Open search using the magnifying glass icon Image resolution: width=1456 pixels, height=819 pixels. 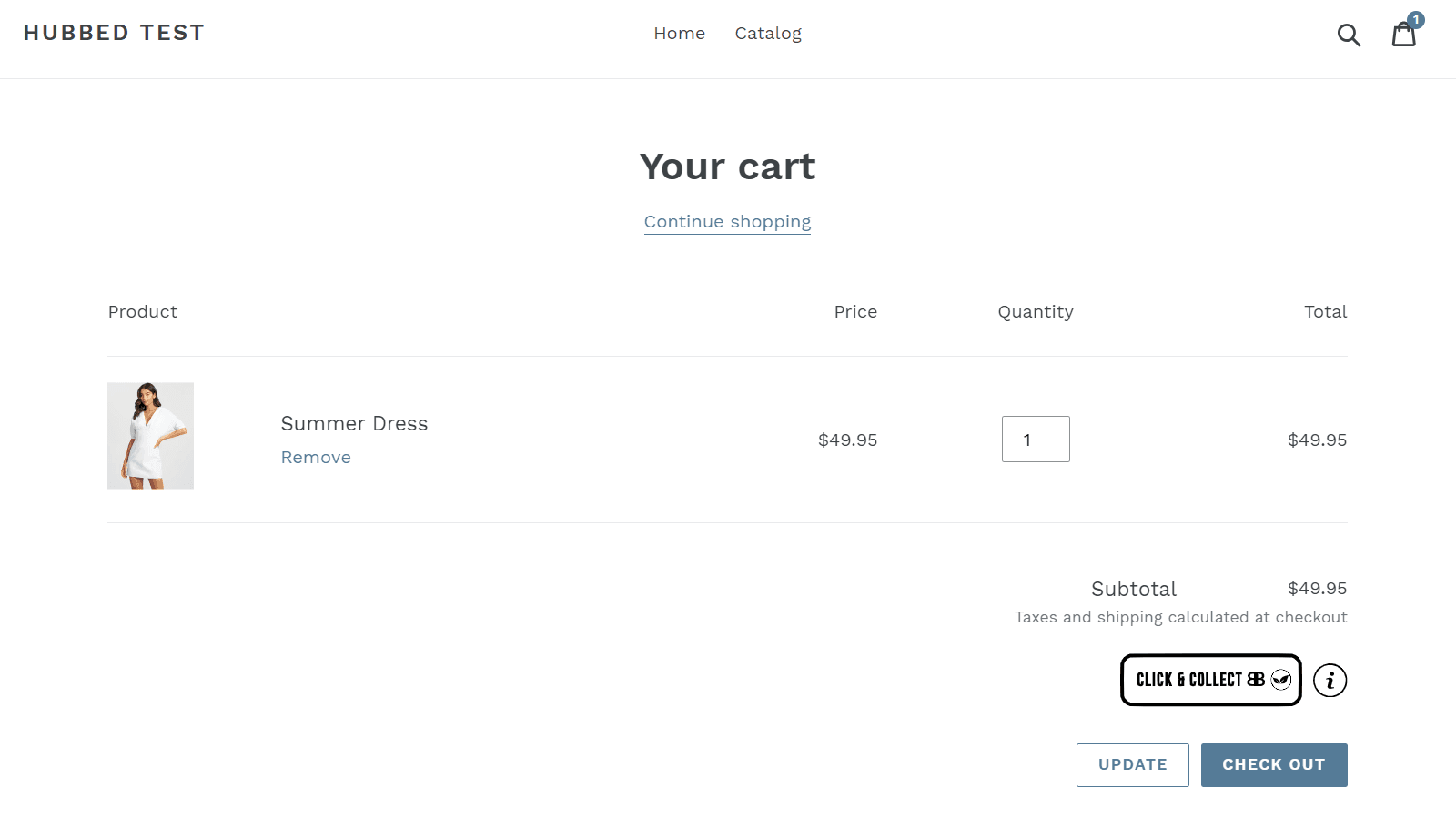pyautogui.click(x=1349, y=35)
